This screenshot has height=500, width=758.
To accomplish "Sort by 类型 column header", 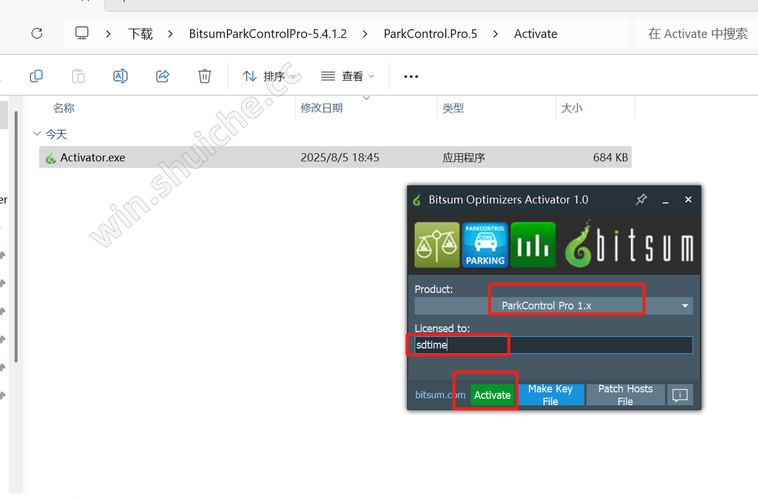I will pos(453,108).
